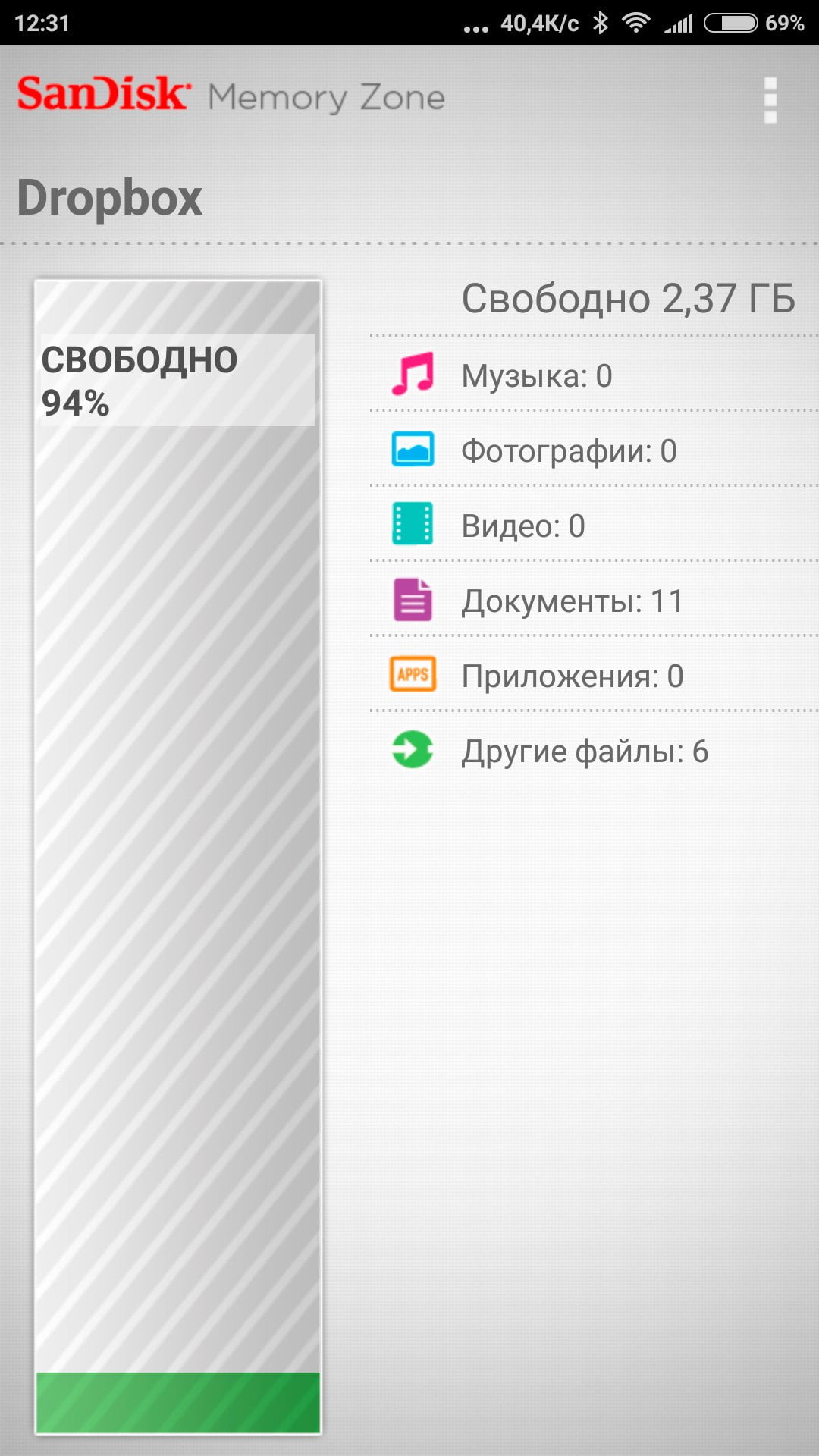The width and height of the screenshot is (819, 1456).
Task: Tap the Bluetooth status icon
Action: click(x=601, y=23)
